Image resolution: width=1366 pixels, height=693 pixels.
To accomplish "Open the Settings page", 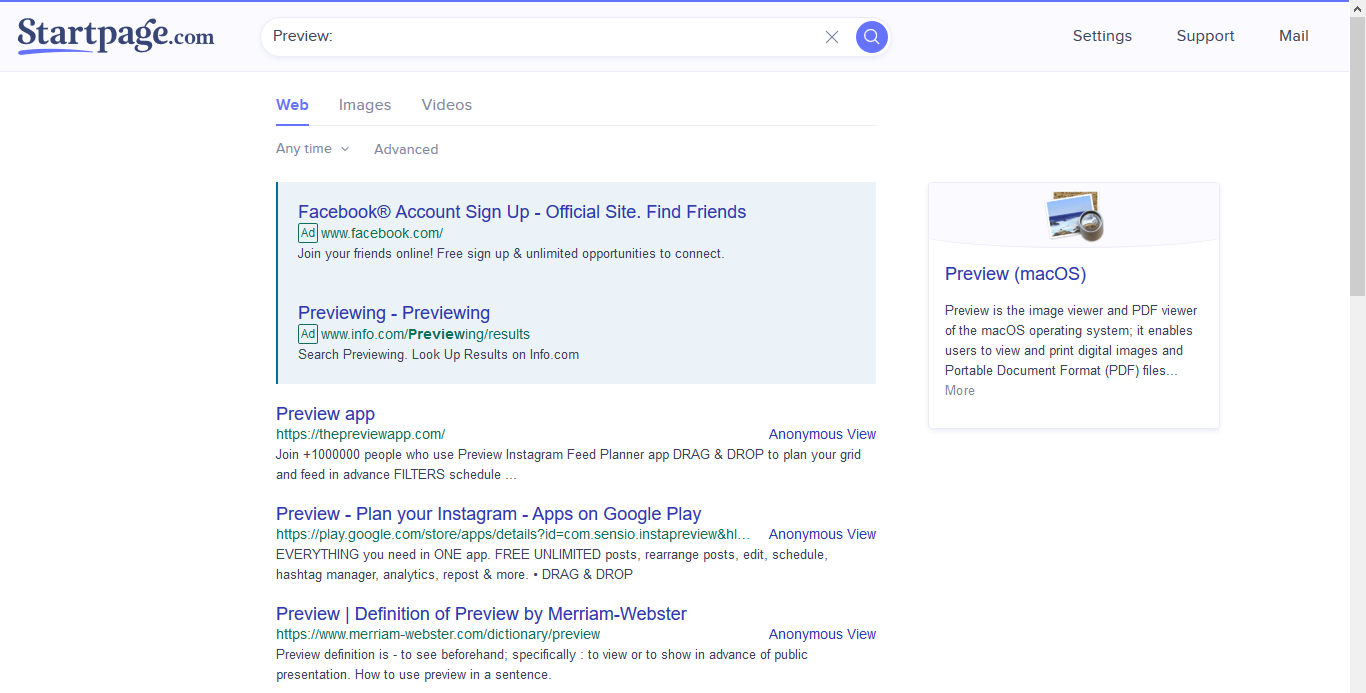I will (1102, 36).
